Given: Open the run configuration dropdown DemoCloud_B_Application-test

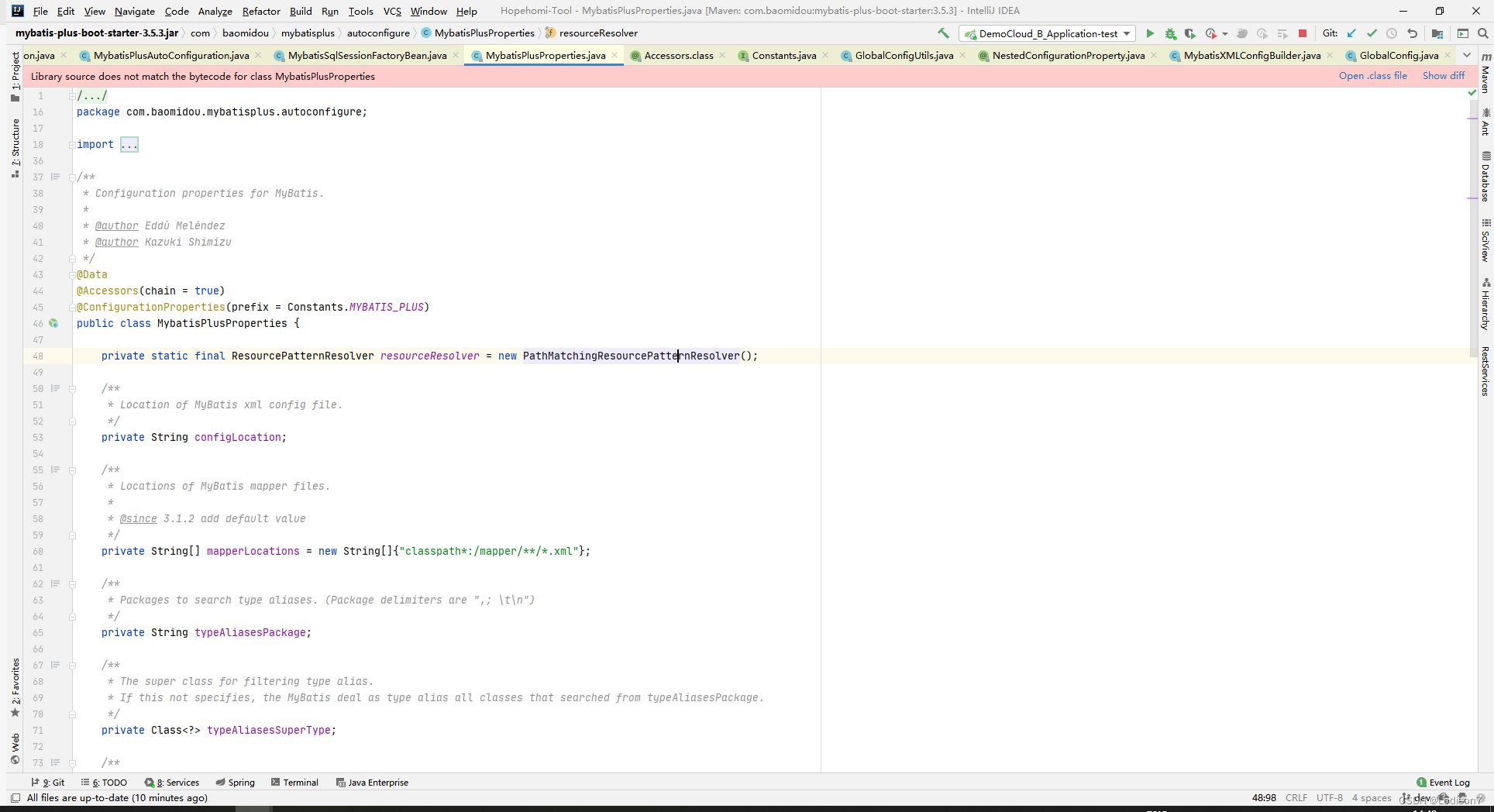Looking at the screenshot, I should click(x=1047, y=33).
